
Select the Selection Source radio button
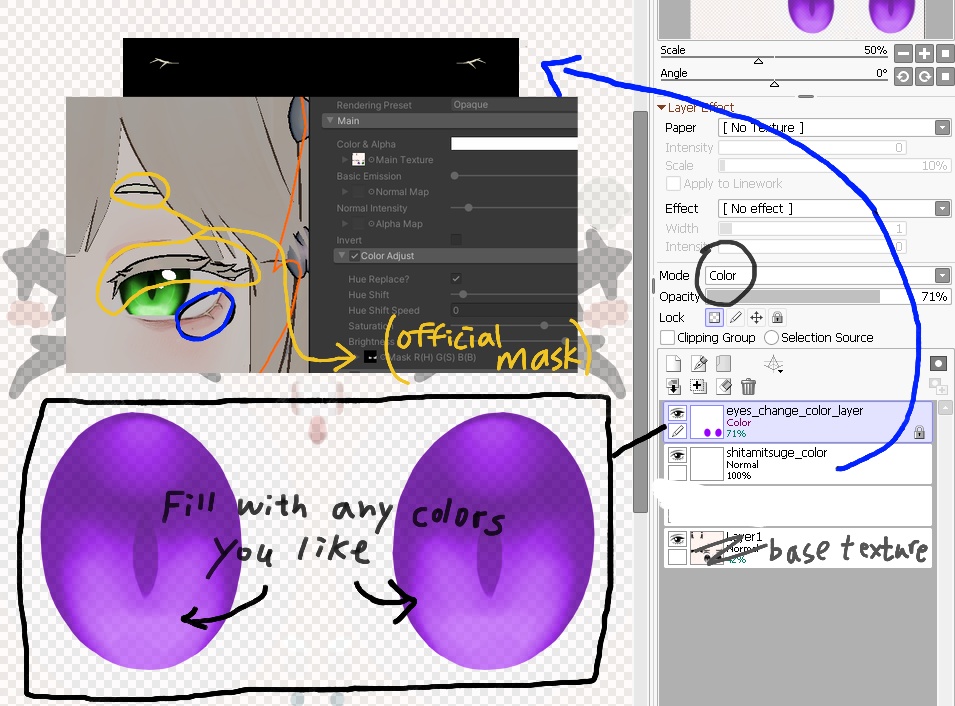coord(770,337)
